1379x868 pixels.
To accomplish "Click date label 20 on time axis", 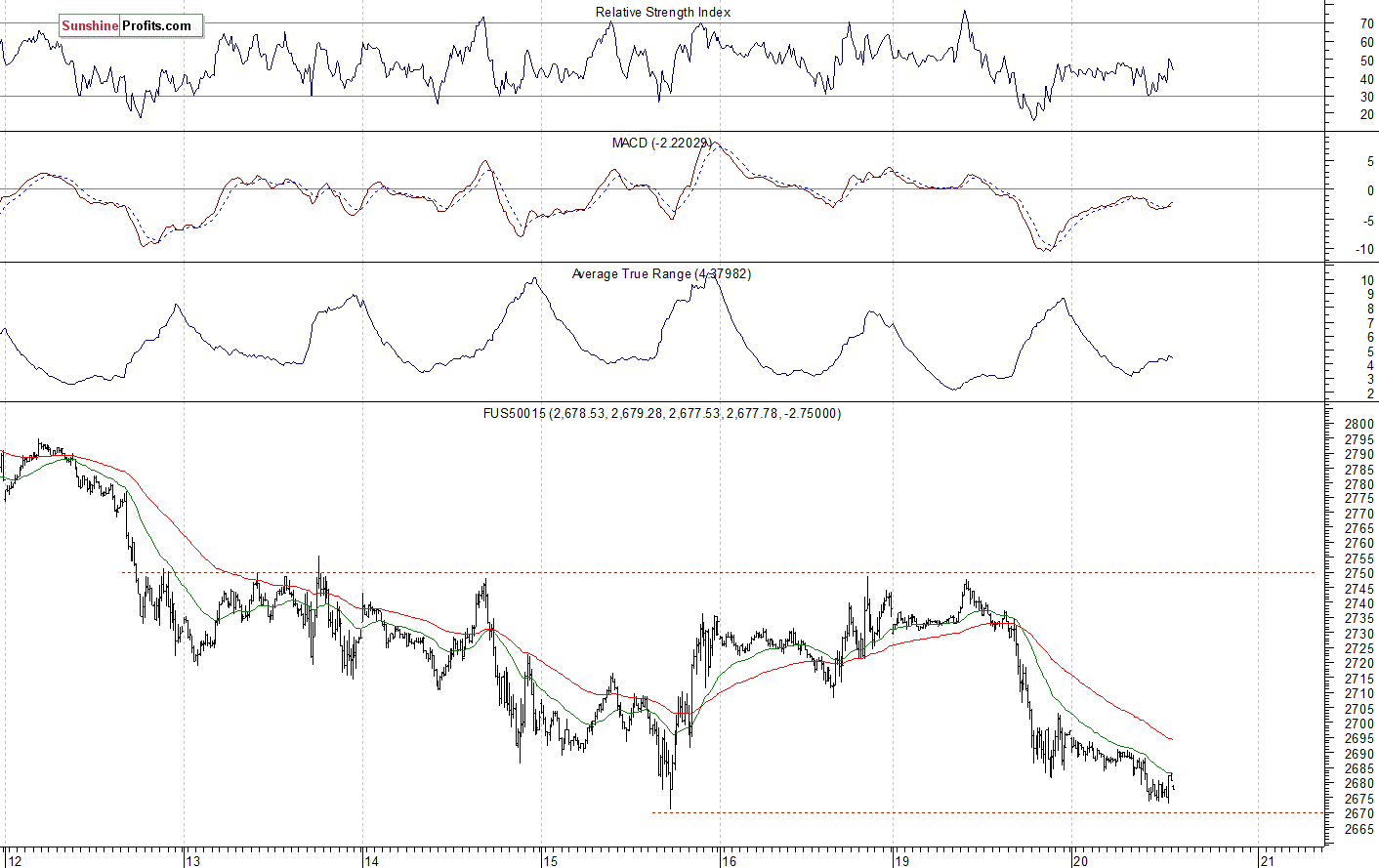I will tap(1079, 860).
